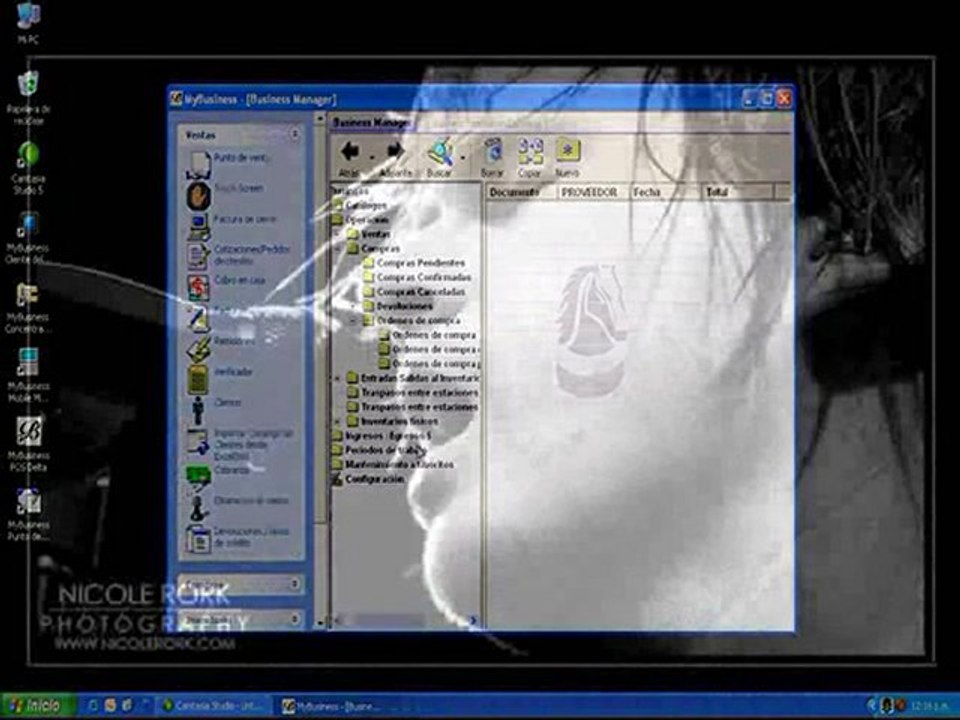Click sidebar scrollbar down arrow

click(x=320, y=623)
